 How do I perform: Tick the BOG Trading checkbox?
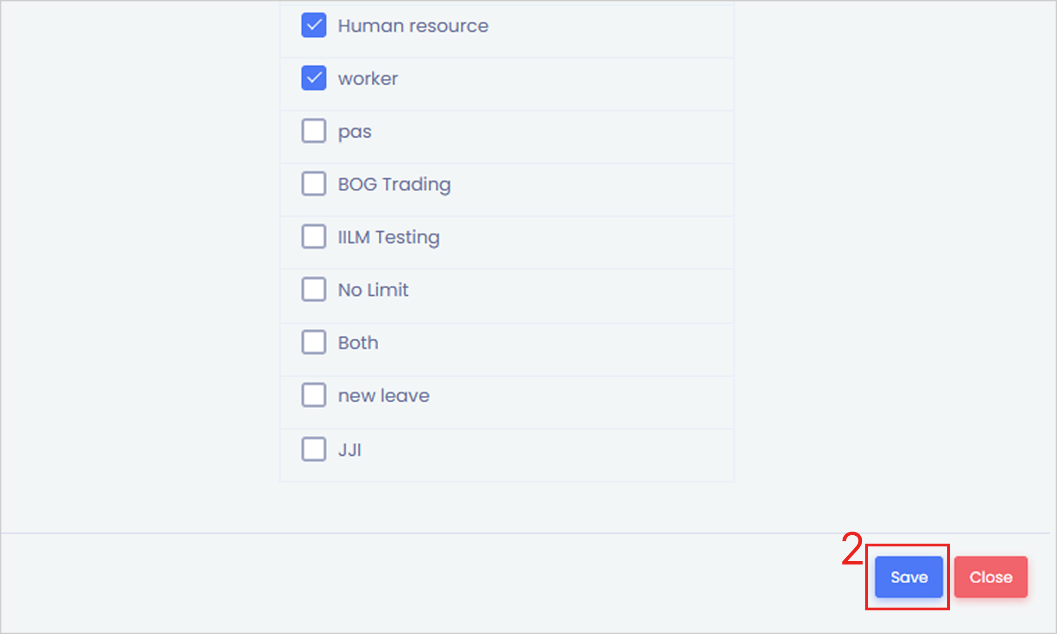314,184
